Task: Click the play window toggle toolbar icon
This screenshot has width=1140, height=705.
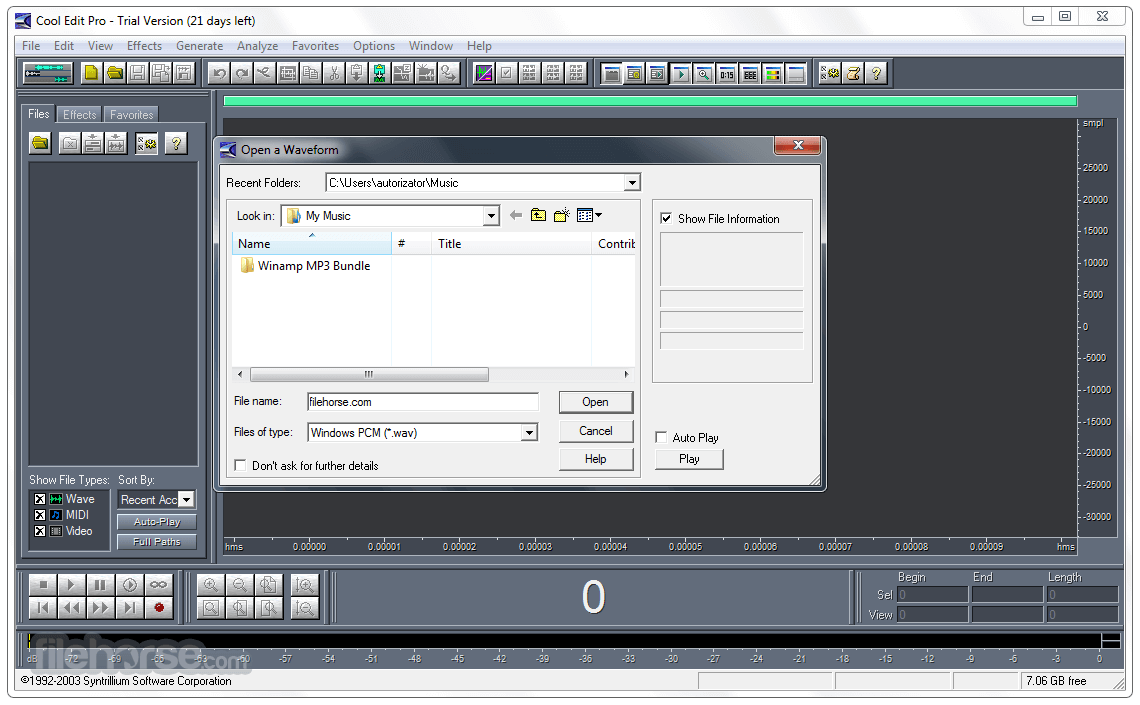Action: coord(681,73)
